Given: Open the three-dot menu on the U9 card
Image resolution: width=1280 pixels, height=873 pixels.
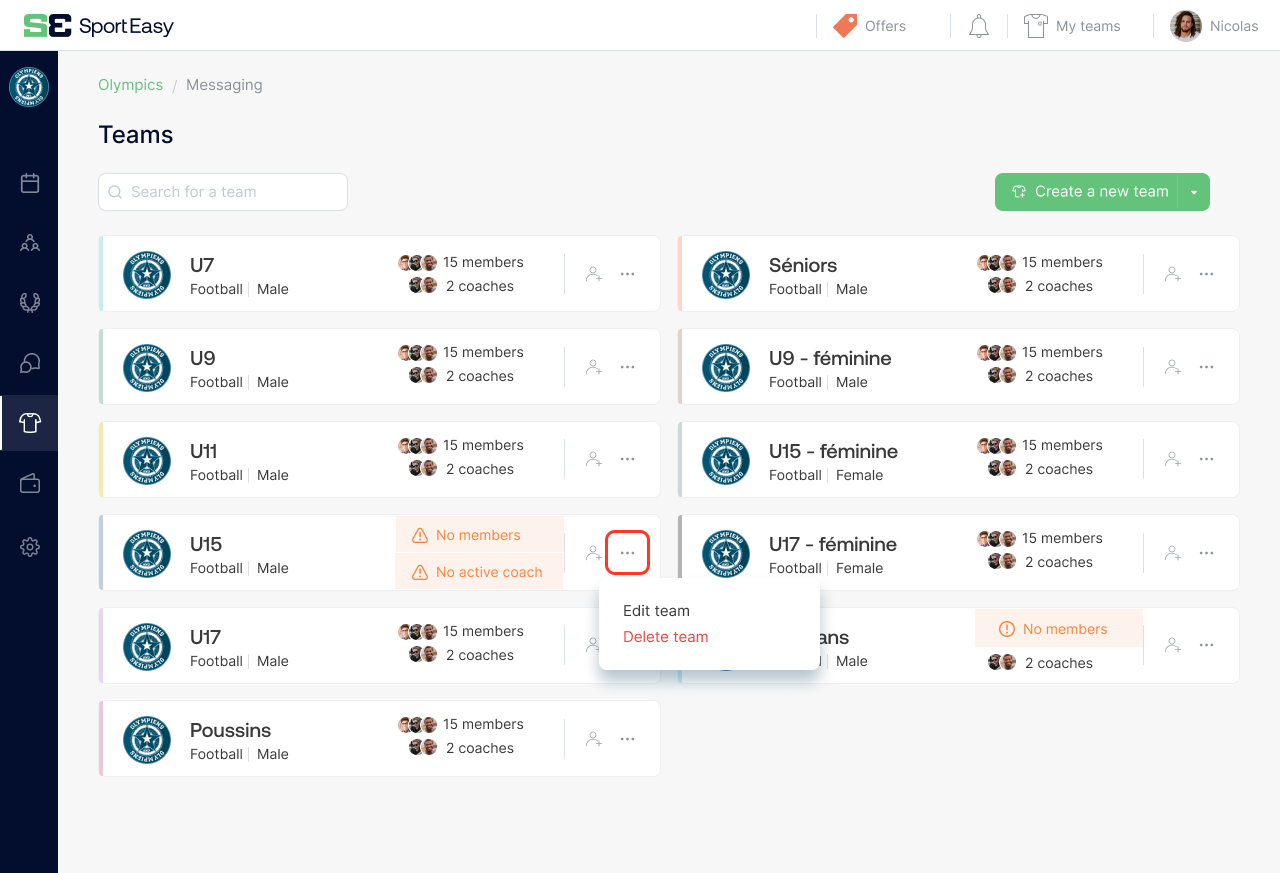Looking at the screenshot, I should tap(627, 366).
